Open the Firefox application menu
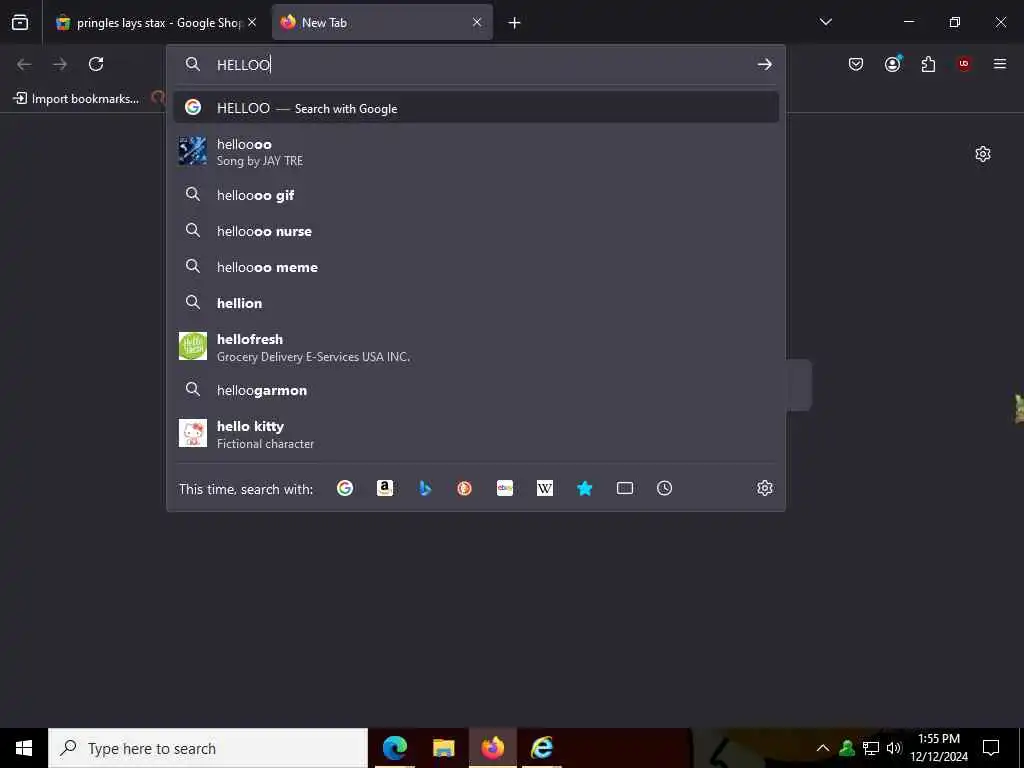Viewport: 1024px width, 768px height. pyautogui.click(x=1000, y=64)
